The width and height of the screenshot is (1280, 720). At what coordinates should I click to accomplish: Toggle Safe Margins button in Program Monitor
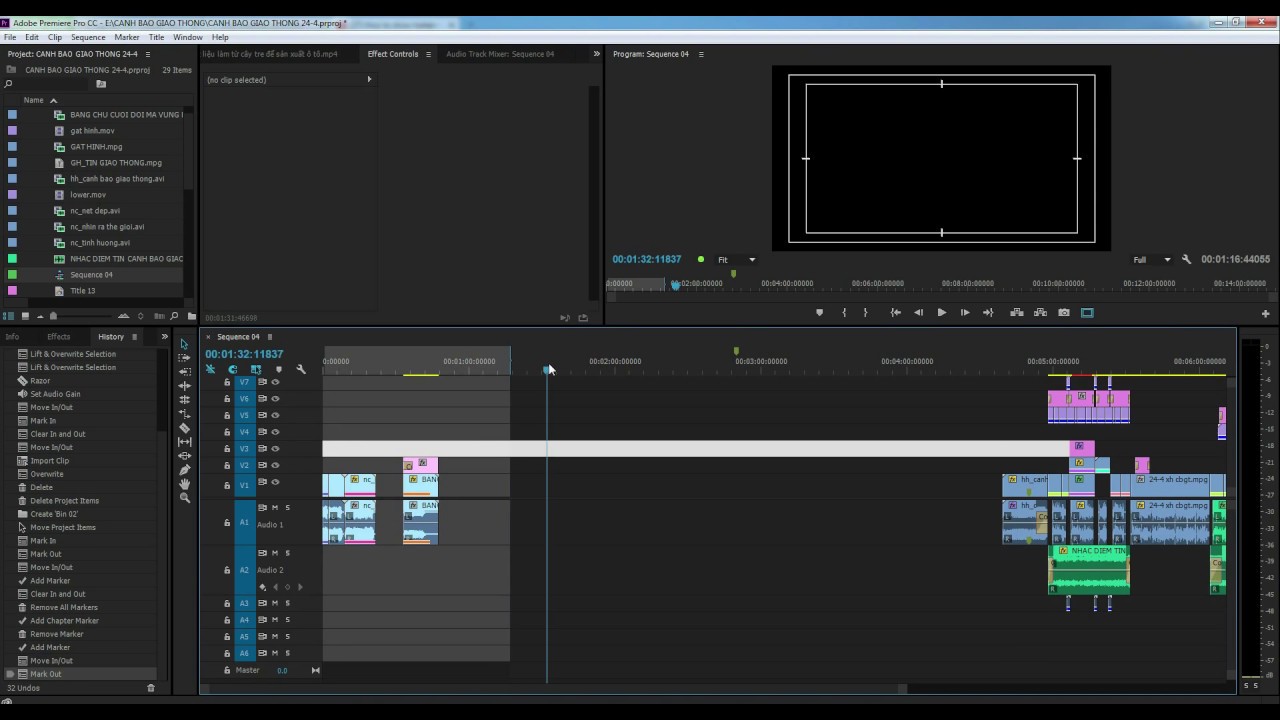(x=1087, y=313)
